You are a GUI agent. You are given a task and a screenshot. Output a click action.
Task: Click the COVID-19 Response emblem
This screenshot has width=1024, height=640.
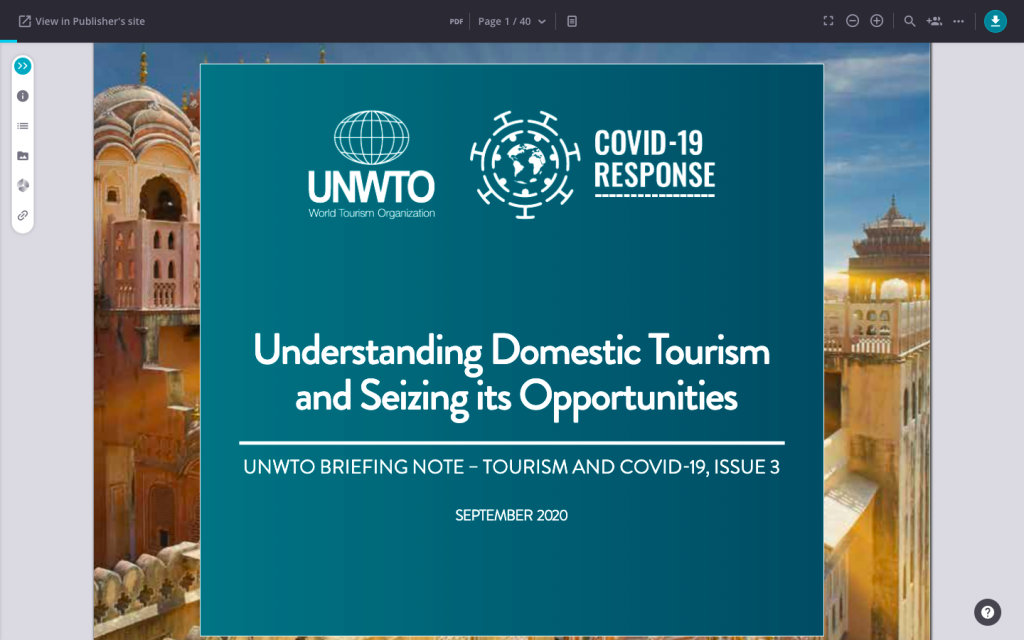tap(525, 164)
